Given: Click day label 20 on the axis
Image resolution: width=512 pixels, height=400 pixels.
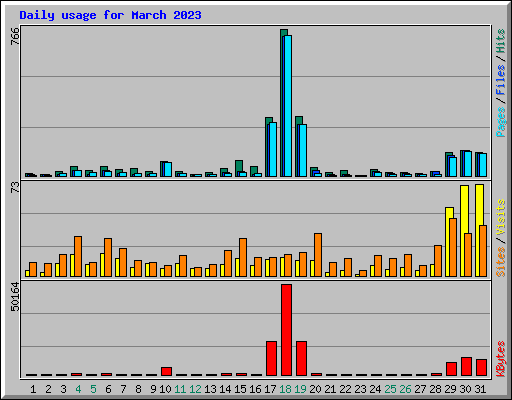Looking at the screenshot, I should click(315, 389).
